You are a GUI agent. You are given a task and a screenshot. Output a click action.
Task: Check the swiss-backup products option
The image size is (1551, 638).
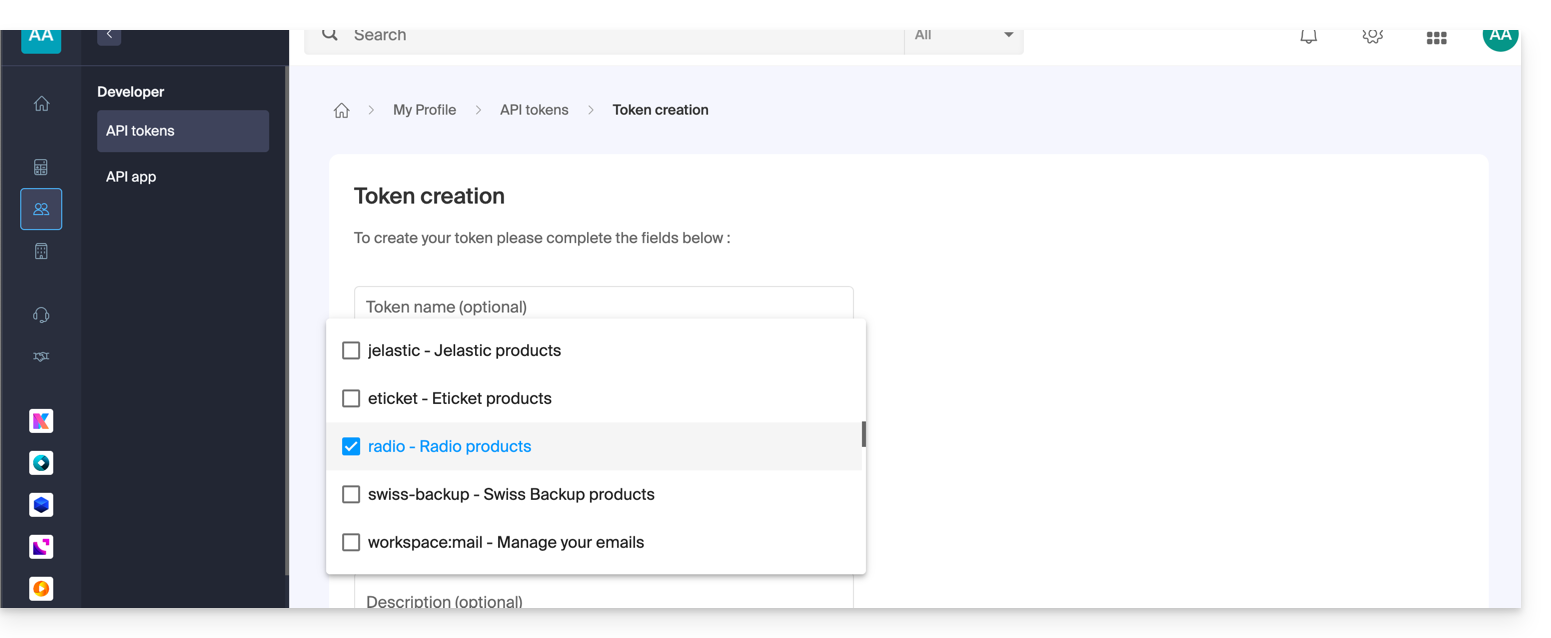point(351,495)
